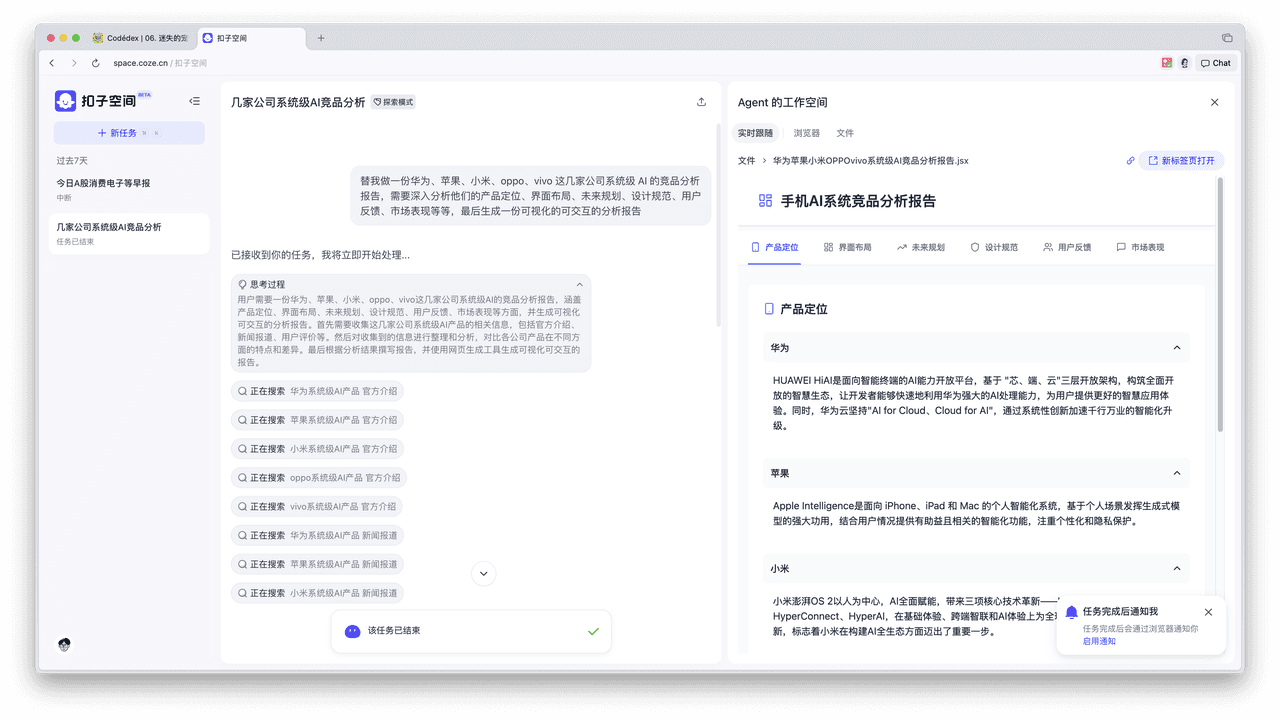Click the 正在搜索 小米系统级AI产品 新闻报道 item
The height and width of the screenshot is (720, 1280).
point(317,593)
